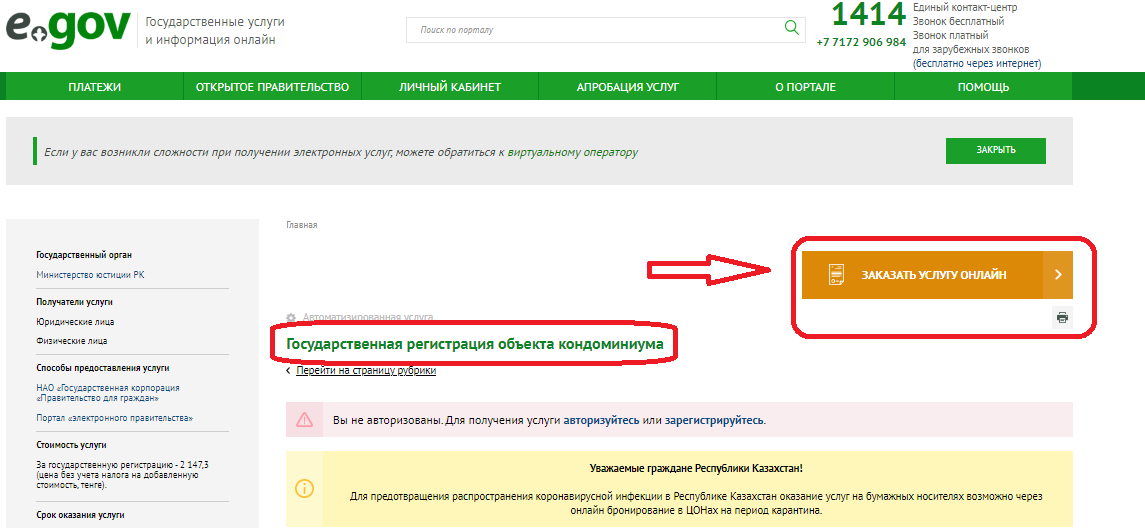This screenshot has width=1145, height=528.
Task: Open the Личный кабинет menu
Action: click(450, 87)
